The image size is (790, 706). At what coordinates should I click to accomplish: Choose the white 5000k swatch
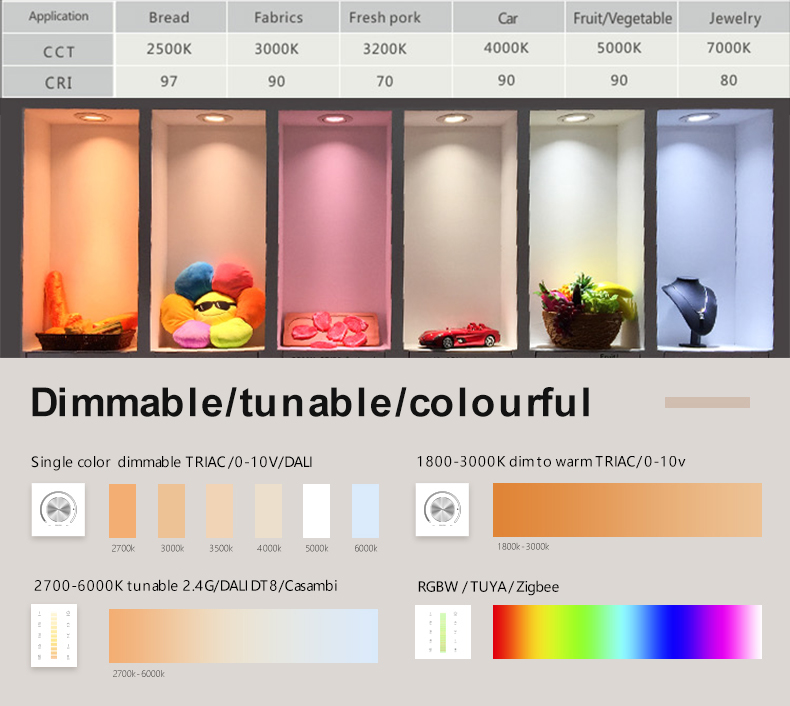(316, 511)
